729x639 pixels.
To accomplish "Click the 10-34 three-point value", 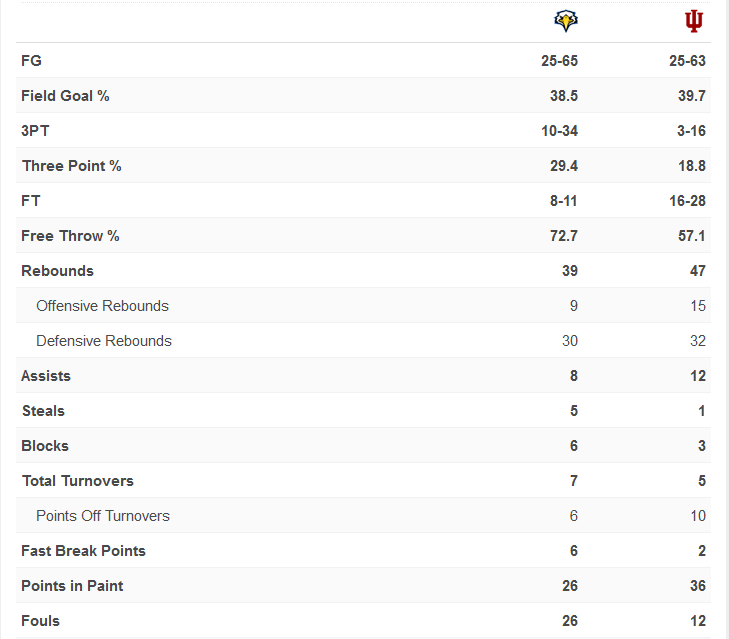I will [559, 131].
